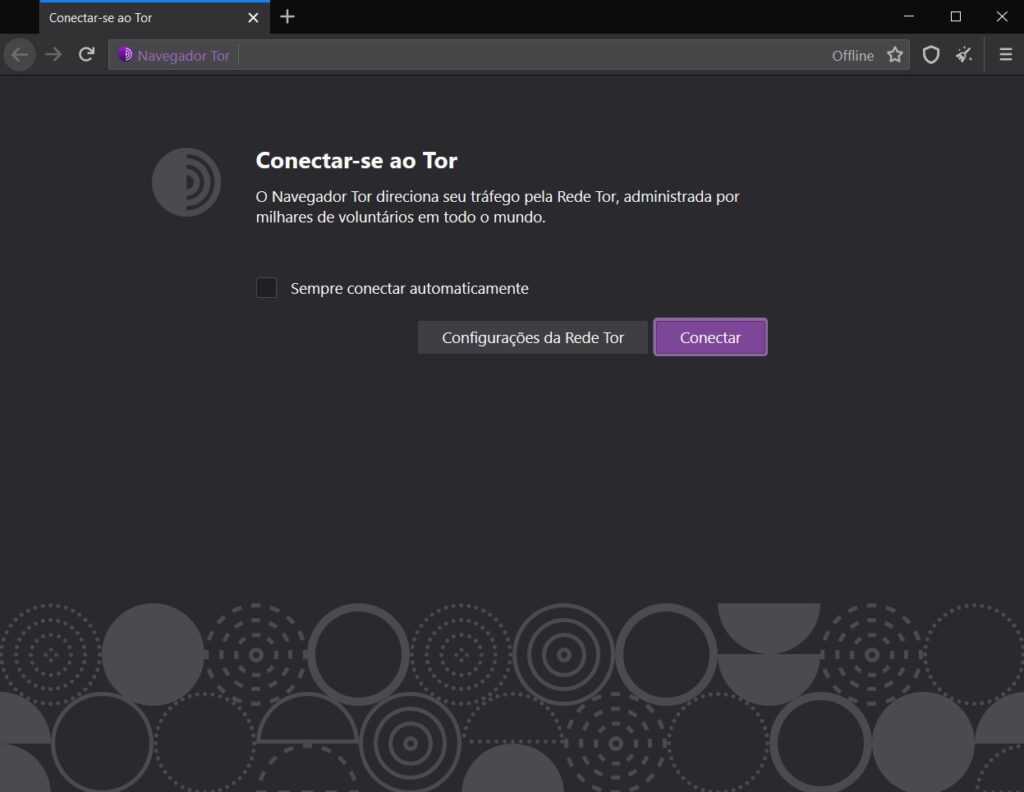Close the Conectar-se ao Tor tab

click(253, 17)
